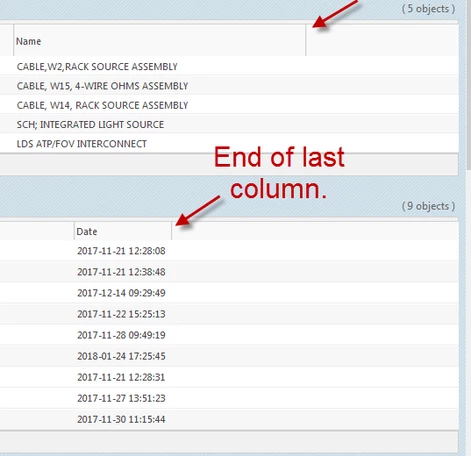Select row CABLE, W14, RACK SOURCE ASSEMBLY

click(x=229, y=105)
